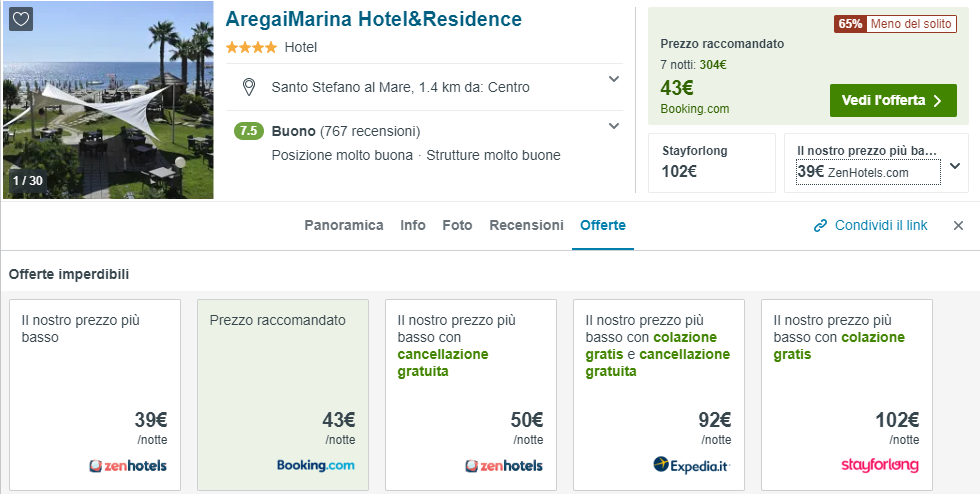The image size is (980, 494).
Task: Click the zenhotels logo on 39€ offer
Action: click(128, 465)
